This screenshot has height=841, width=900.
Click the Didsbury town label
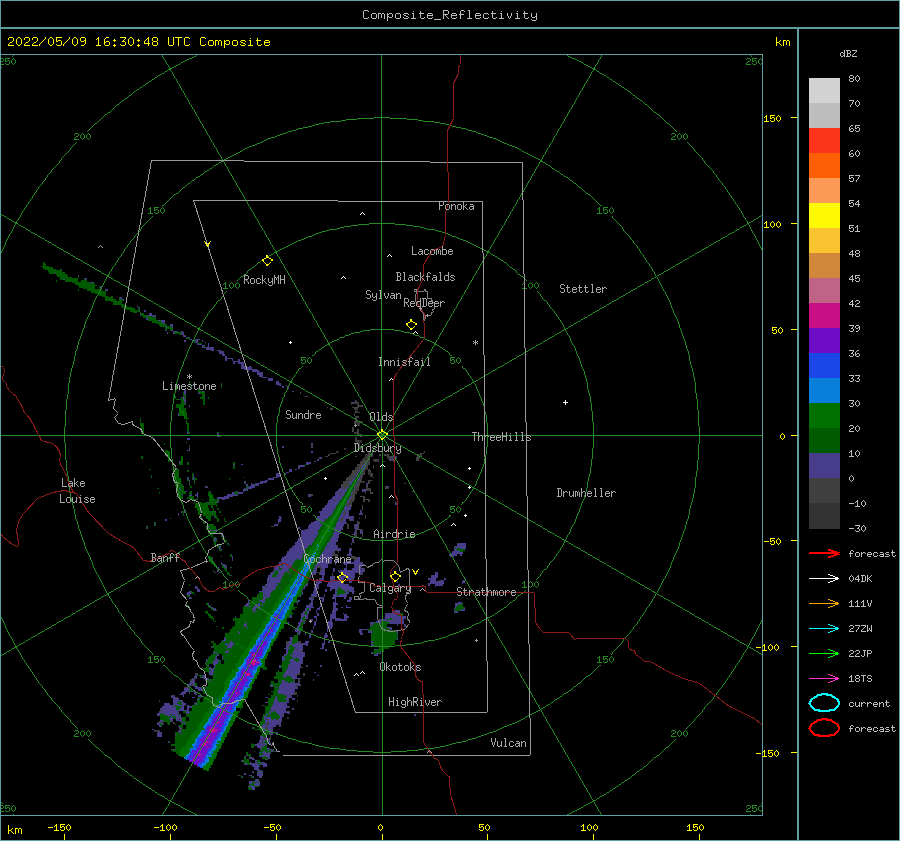tap(377, 448)
